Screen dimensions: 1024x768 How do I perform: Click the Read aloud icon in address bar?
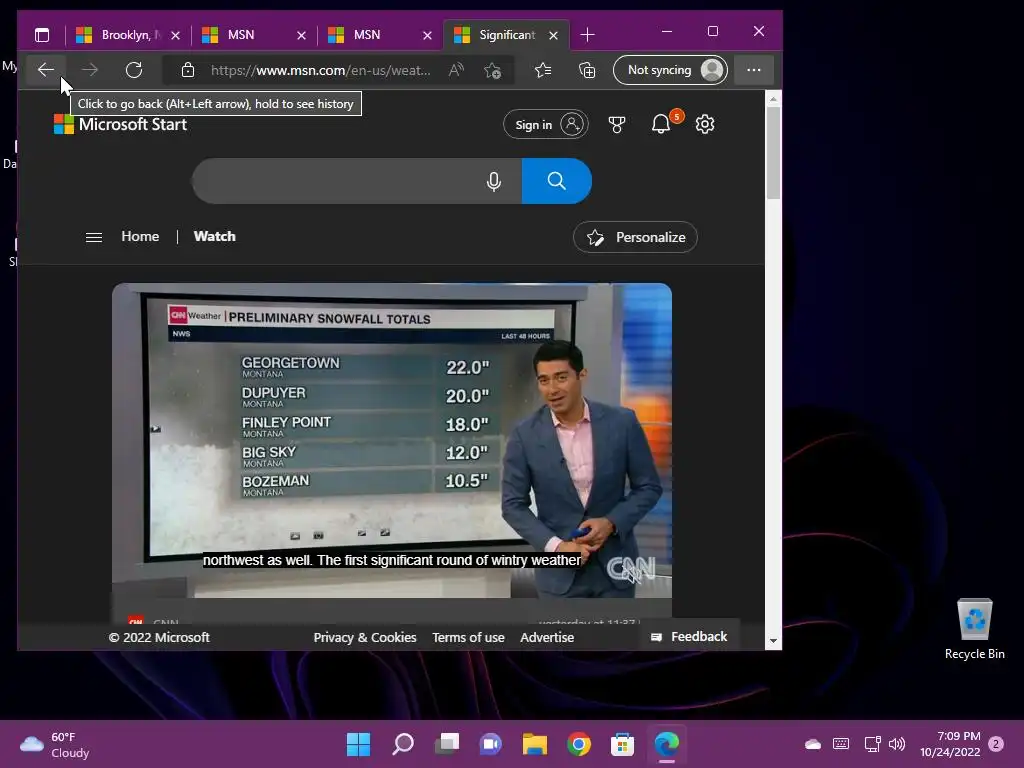tap(456, 70)
